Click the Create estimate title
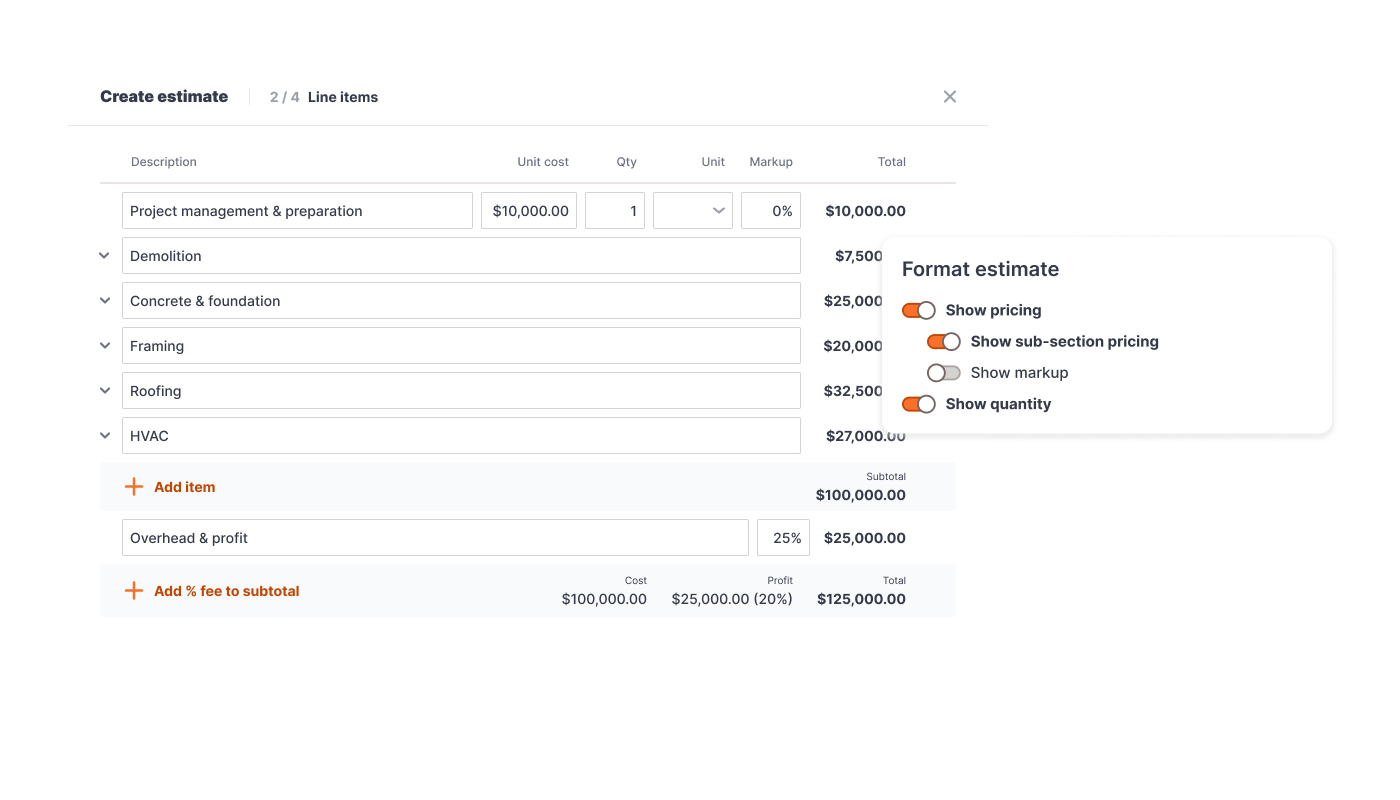 pos(164,97)
